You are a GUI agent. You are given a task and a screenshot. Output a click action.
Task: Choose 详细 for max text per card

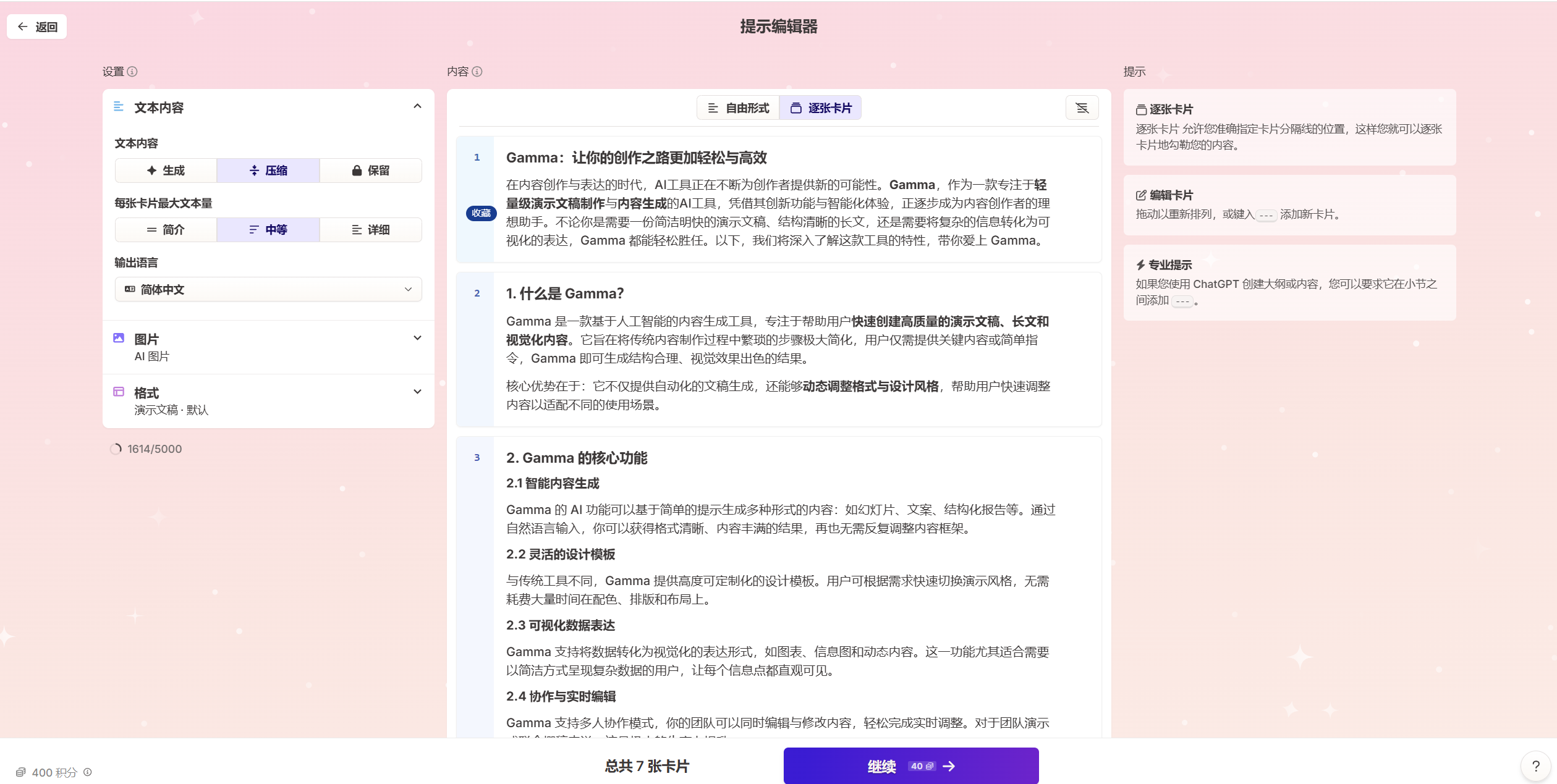(x=371, y=230)
